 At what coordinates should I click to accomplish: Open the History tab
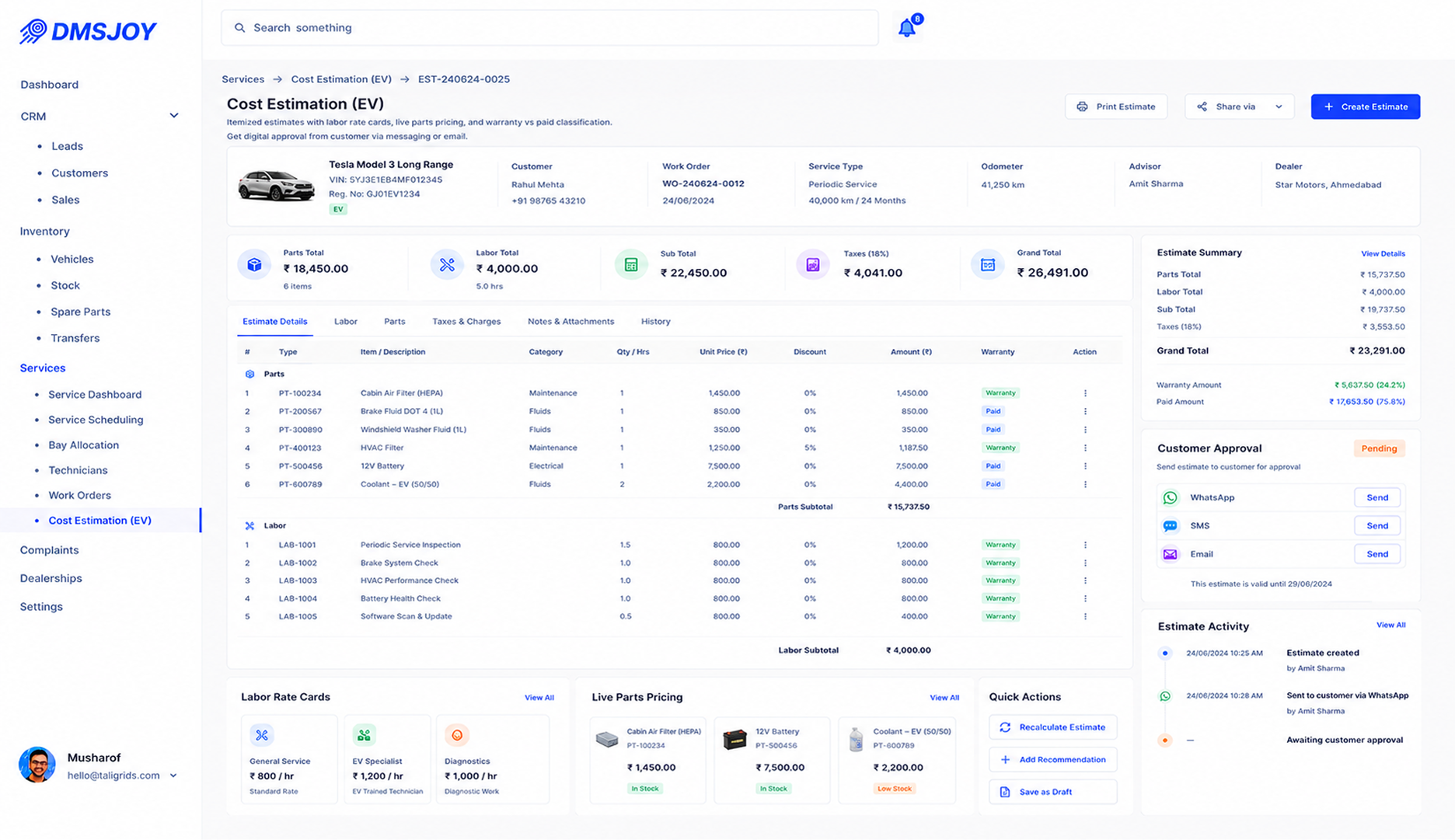point(655,322)
